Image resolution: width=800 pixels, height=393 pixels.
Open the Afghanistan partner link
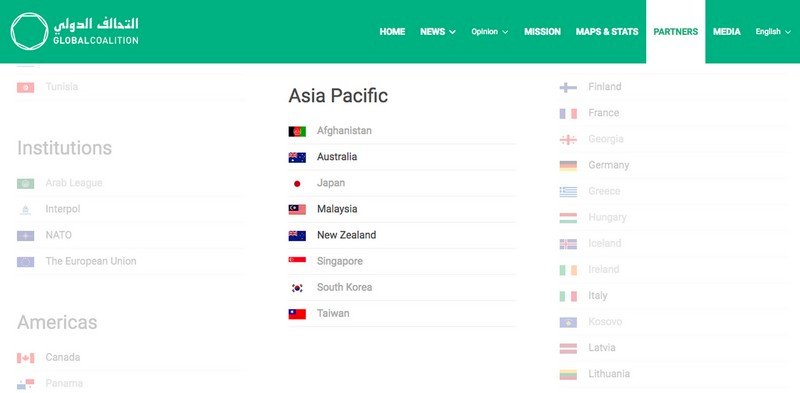tap(344, 131)
